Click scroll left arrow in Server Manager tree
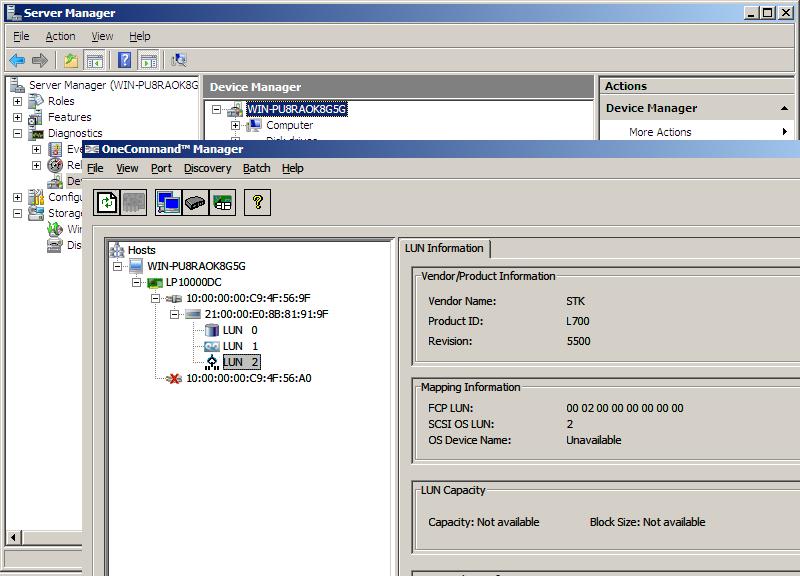 pos(14,537)
